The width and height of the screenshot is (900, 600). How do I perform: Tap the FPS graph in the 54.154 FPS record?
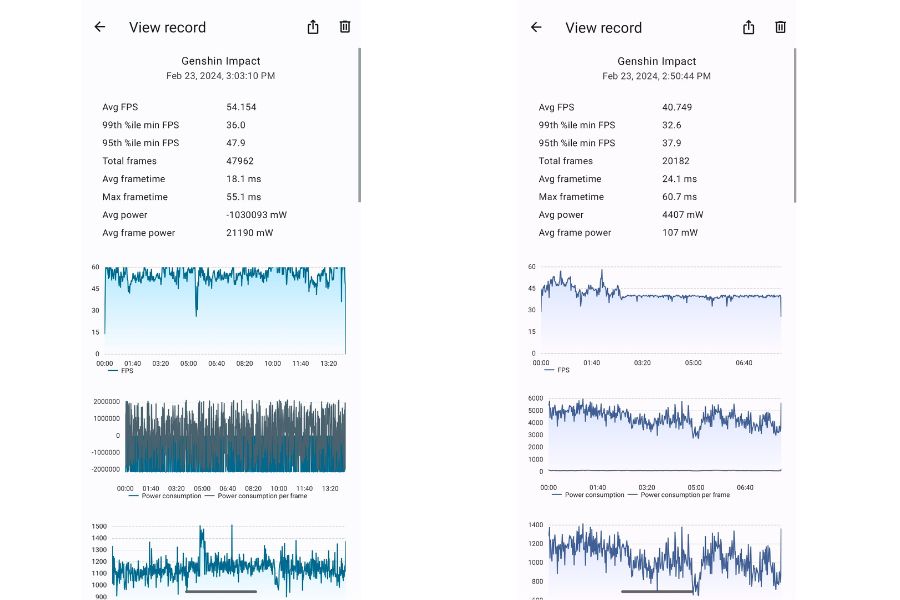225,310
